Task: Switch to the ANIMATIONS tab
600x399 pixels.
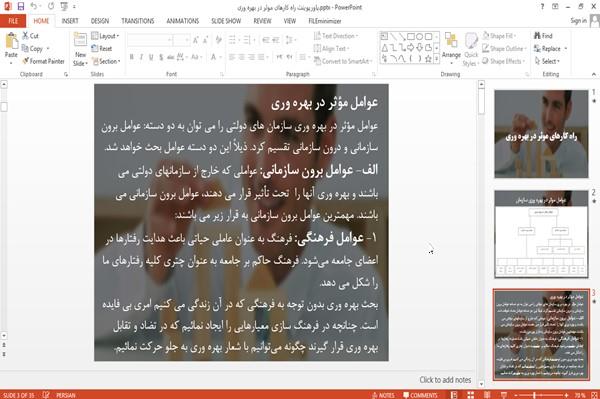Action: 183,21
